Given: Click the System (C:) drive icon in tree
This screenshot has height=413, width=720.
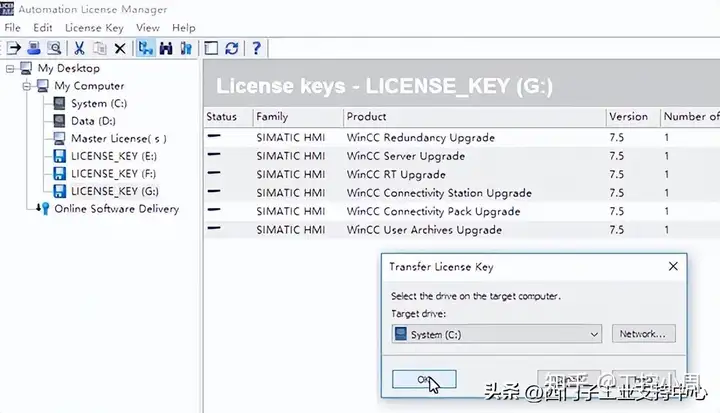Looking at the screenshot, I should point(59,103).
